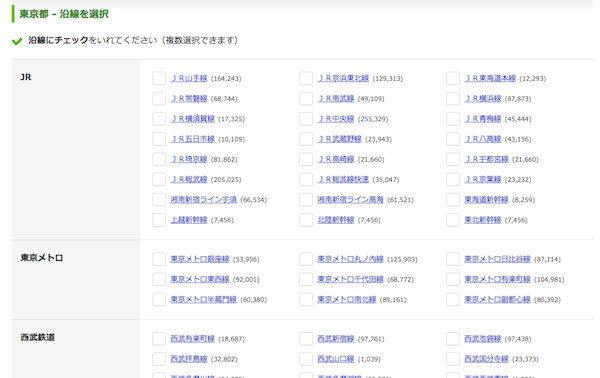
Task: Tick the 東京メトロ副都心線 checkbox
Action: (453, 300)
